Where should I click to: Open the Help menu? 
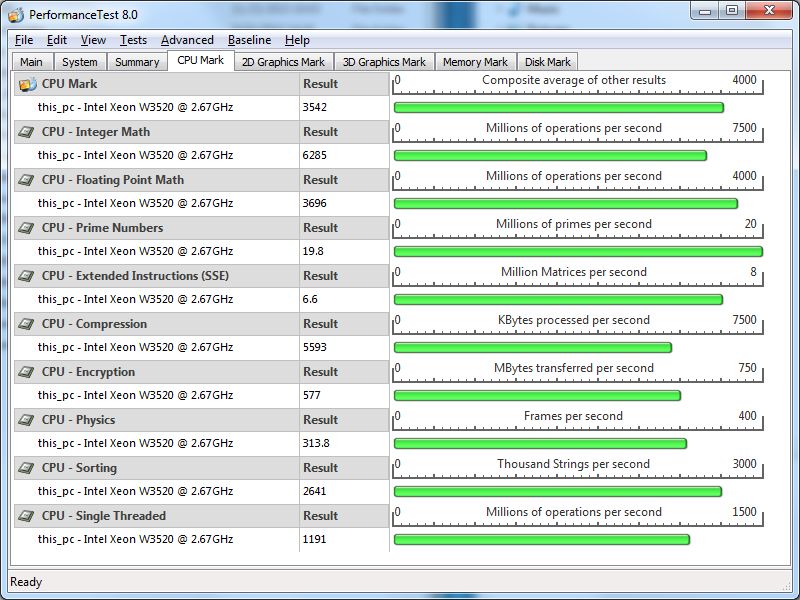(297, 40)
